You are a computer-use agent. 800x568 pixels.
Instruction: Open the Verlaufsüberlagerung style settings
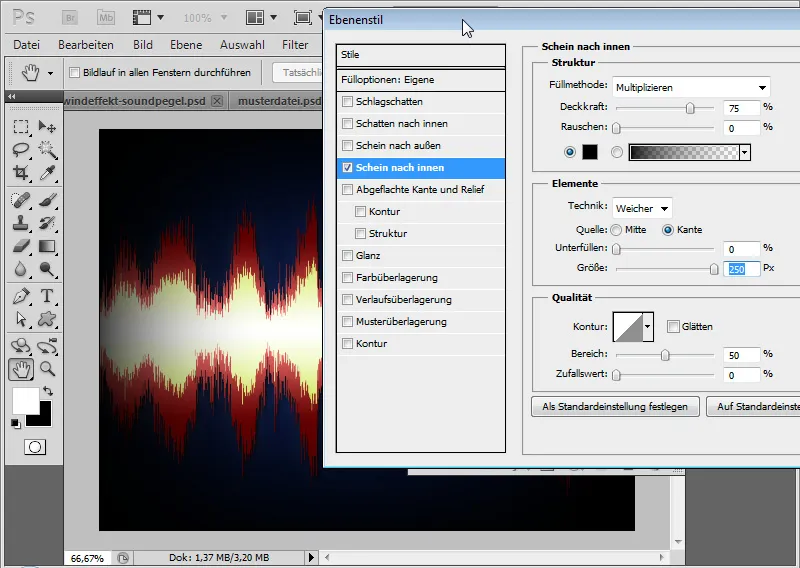404,300
